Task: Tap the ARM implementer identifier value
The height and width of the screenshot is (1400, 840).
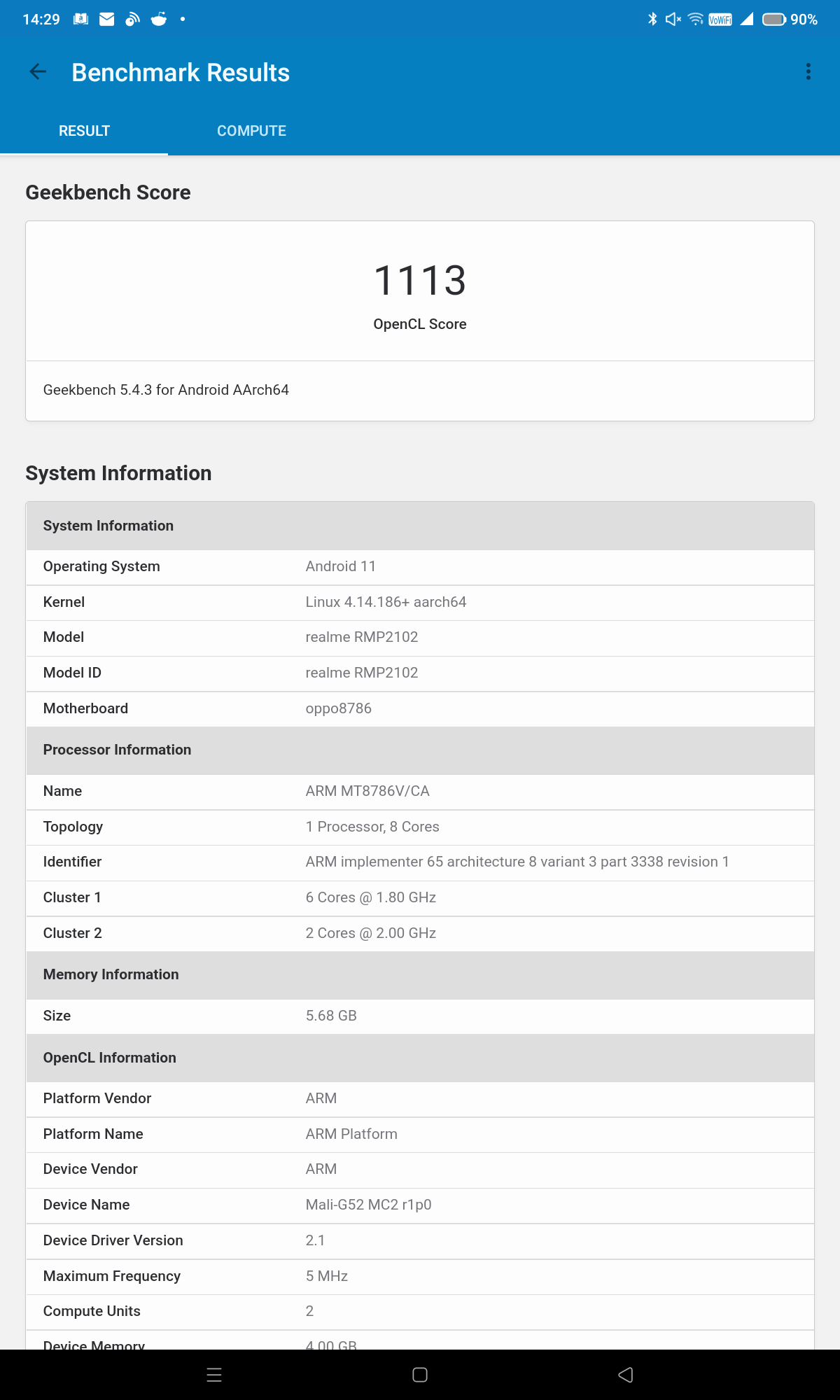Action: tap(517, 862)
